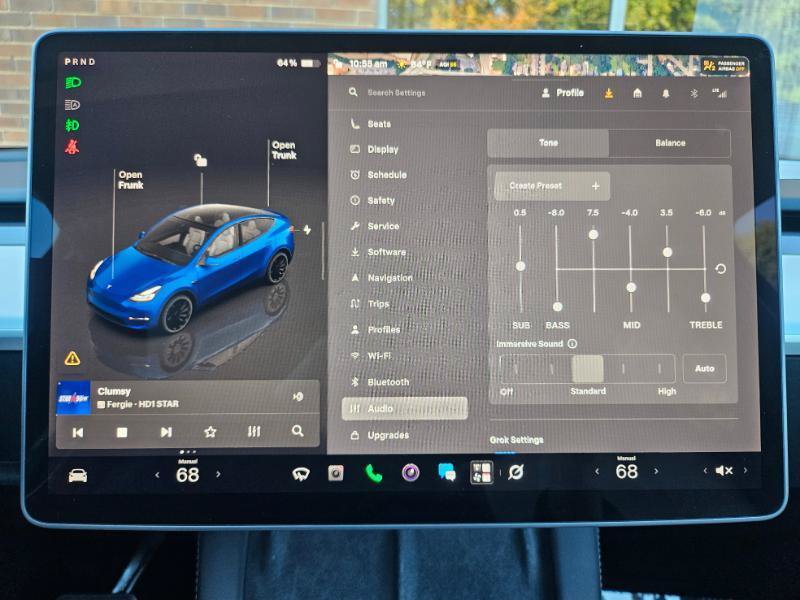The height and width of the screenshot is (600, 800).
Task: Click the BASS equalizer slider knob
Action: pos(558,307)
